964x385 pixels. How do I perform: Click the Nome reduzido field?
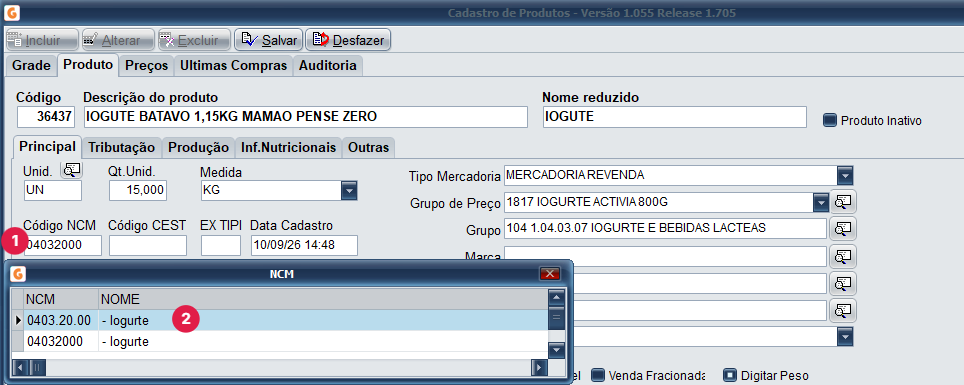point(674,117)
